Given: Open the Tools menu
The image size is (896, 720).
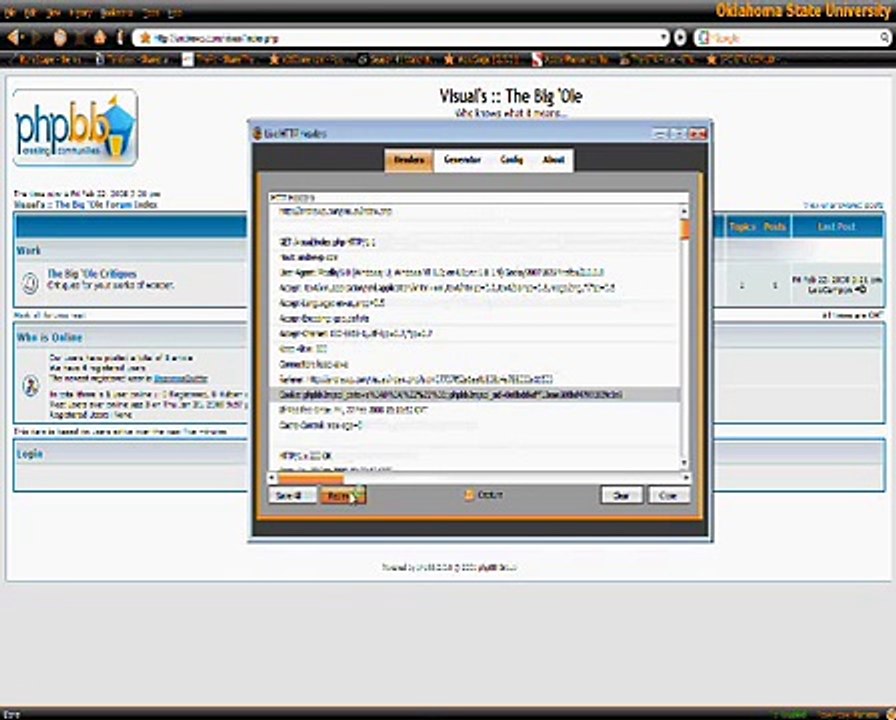Looking at the screenshot, I should click(151, 12).
